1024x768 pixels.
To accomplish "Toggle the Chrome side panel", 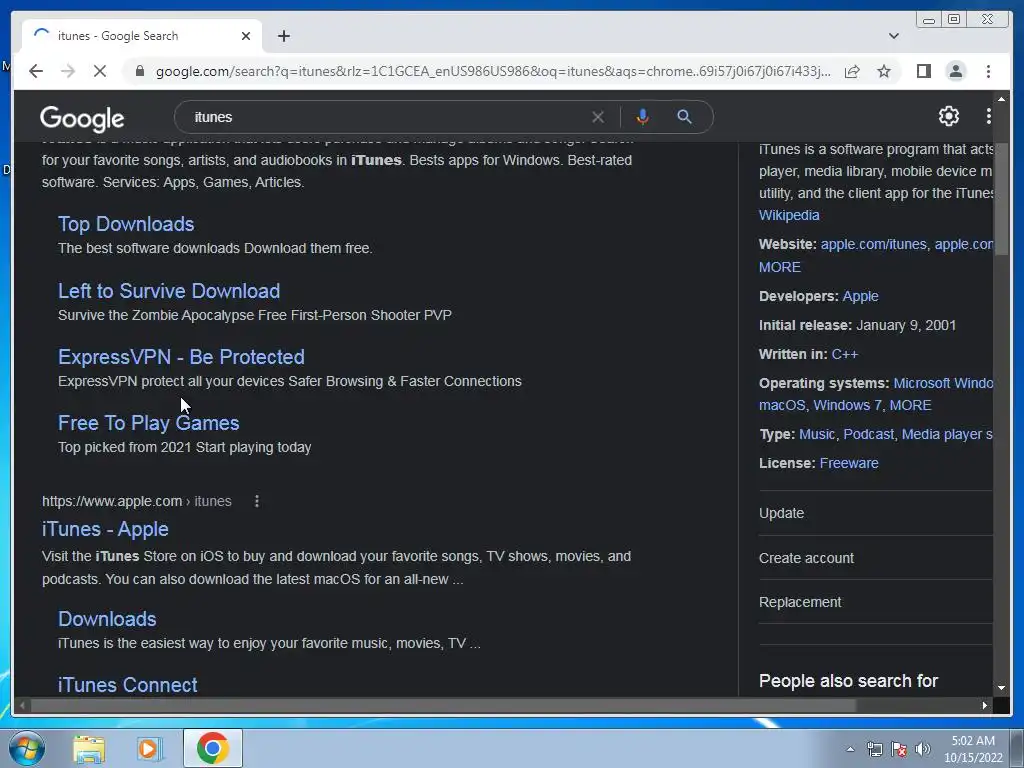I will [923, 71].
